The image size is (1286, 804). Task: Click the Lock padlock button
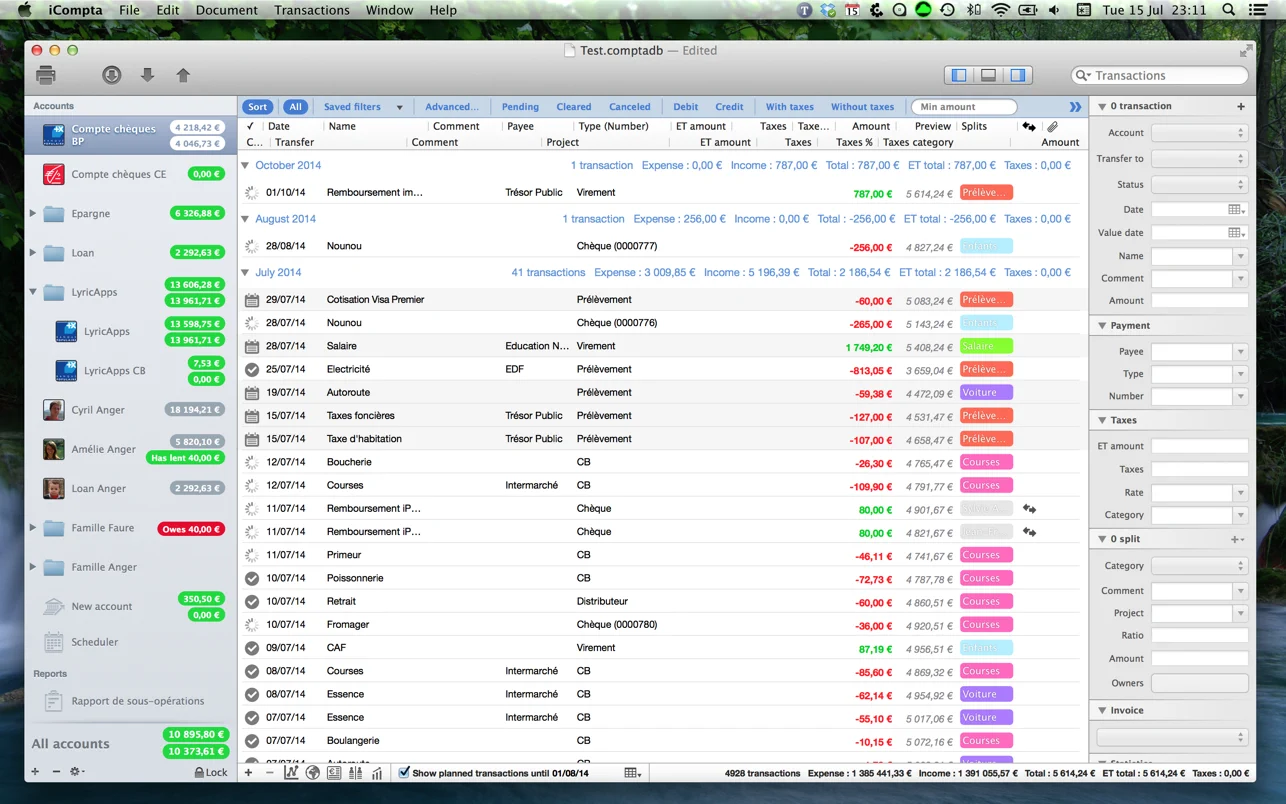[211, 772]
